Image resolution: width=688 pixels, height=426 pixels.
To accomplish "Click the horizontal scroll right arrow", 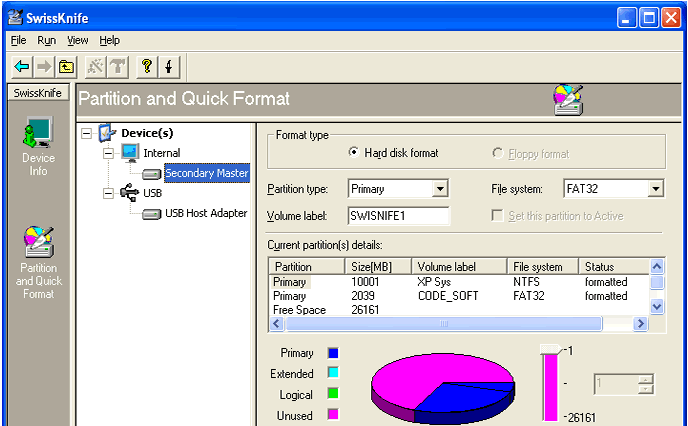I will point(641,324).
